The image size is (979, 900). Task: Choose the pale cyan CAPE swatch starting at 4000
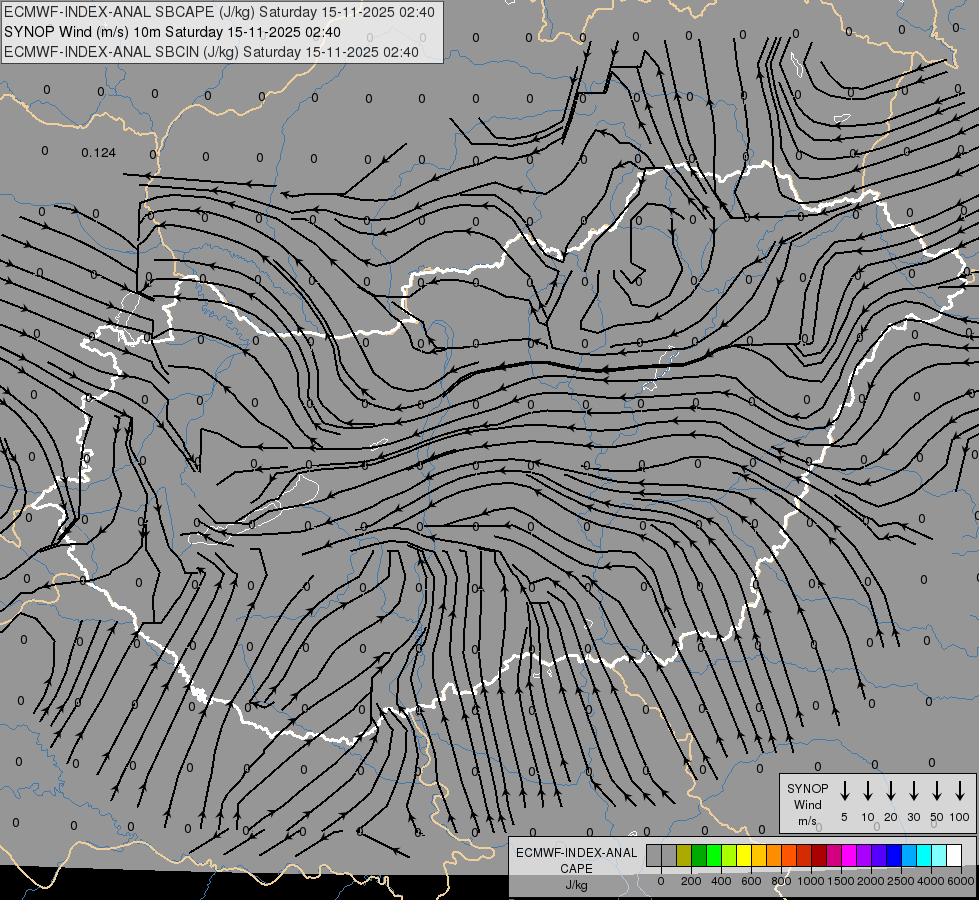939,855
